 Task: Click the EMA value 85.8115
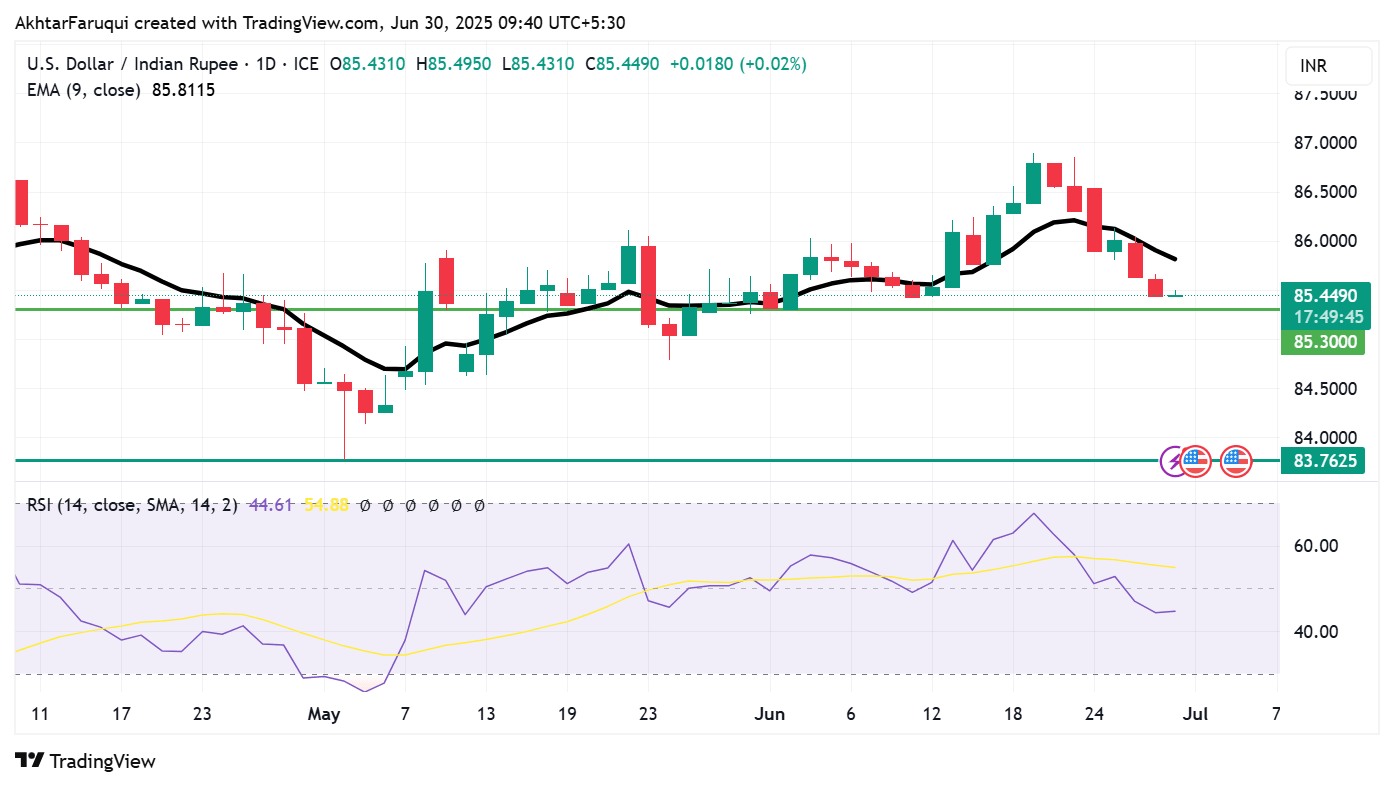183,90
